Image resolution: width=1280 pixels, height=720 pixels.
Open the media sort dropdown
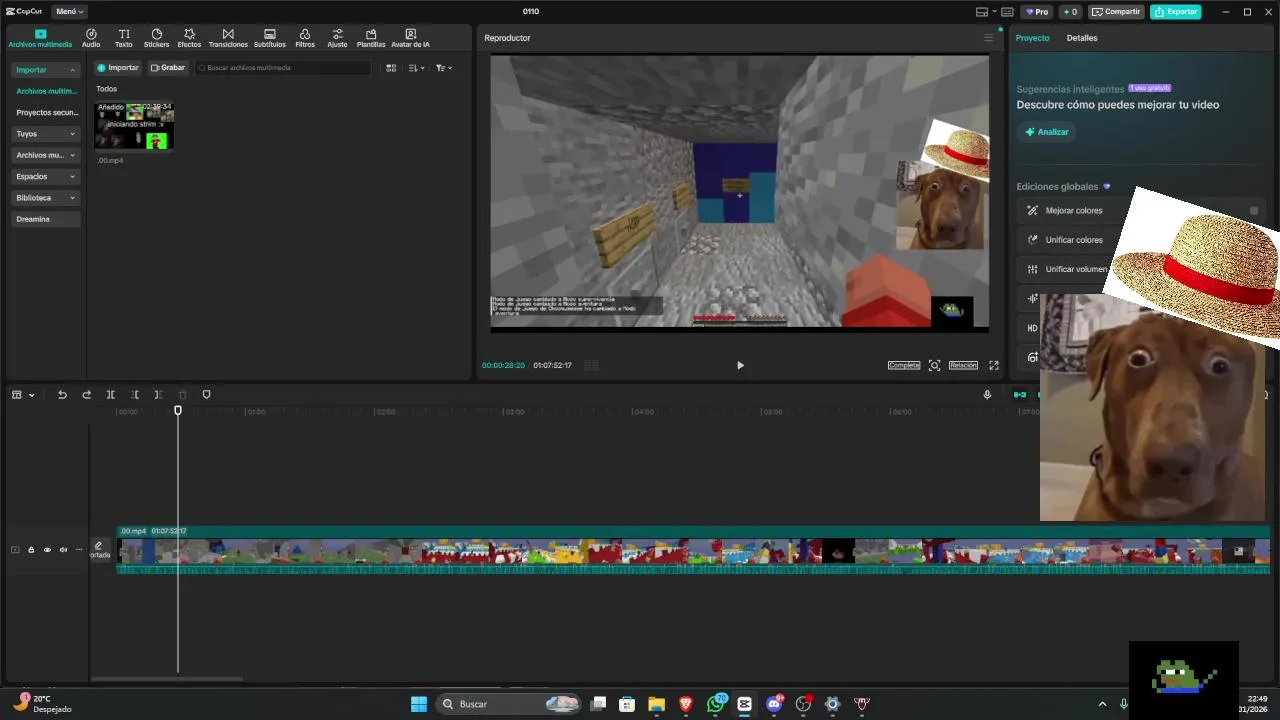[417, 68]
